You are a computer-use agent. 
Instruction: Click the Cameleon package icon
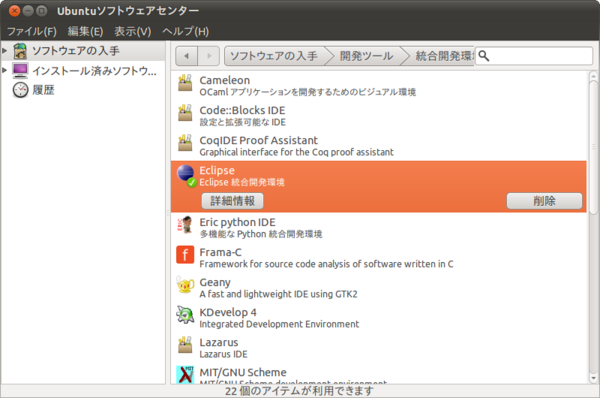point(185,83)
